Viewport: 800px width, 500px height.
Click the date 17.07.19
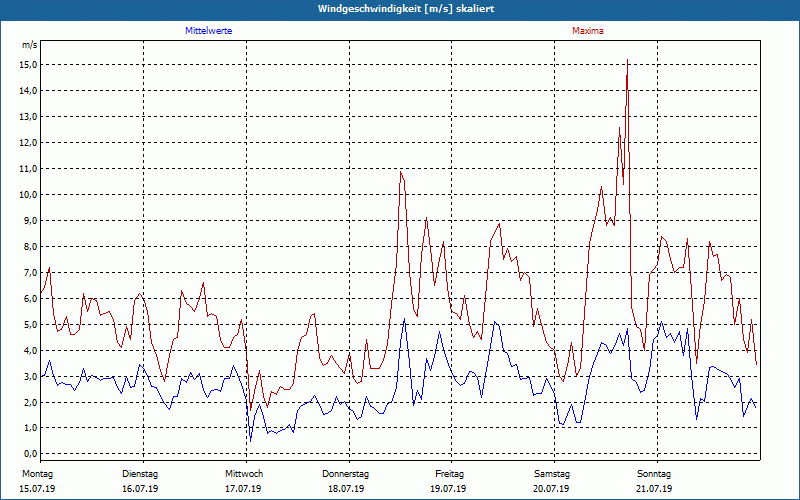(x=243, y=489)
